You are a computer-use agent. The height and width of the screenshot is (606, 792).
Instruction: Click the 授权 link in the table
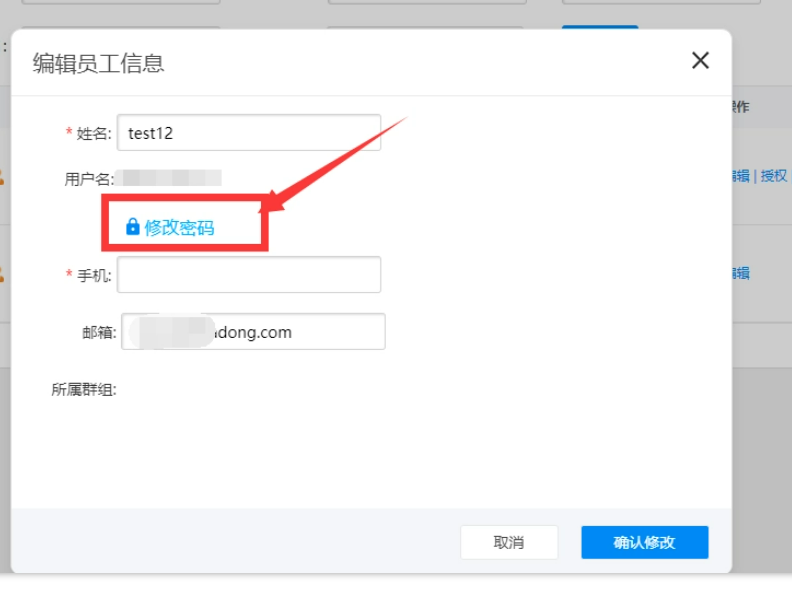click(774, 176)
